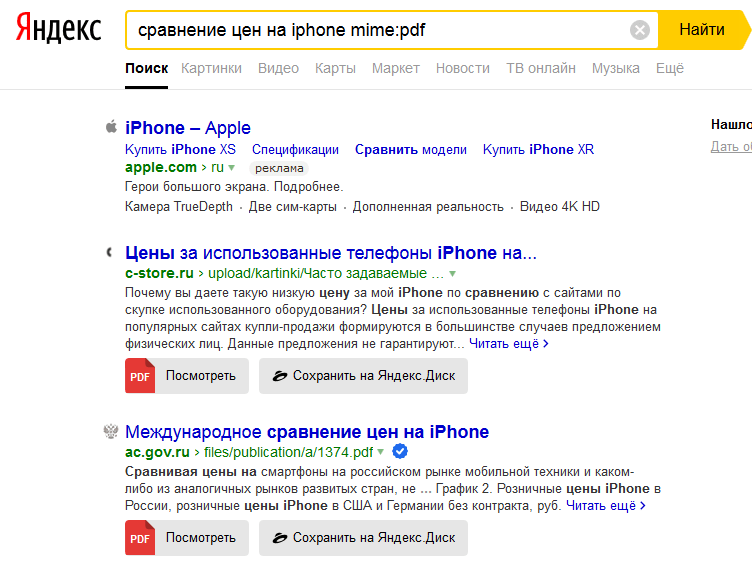
Task: Open the dropdown arrow after c-store.ru URL
Action: tap(452, 273)
